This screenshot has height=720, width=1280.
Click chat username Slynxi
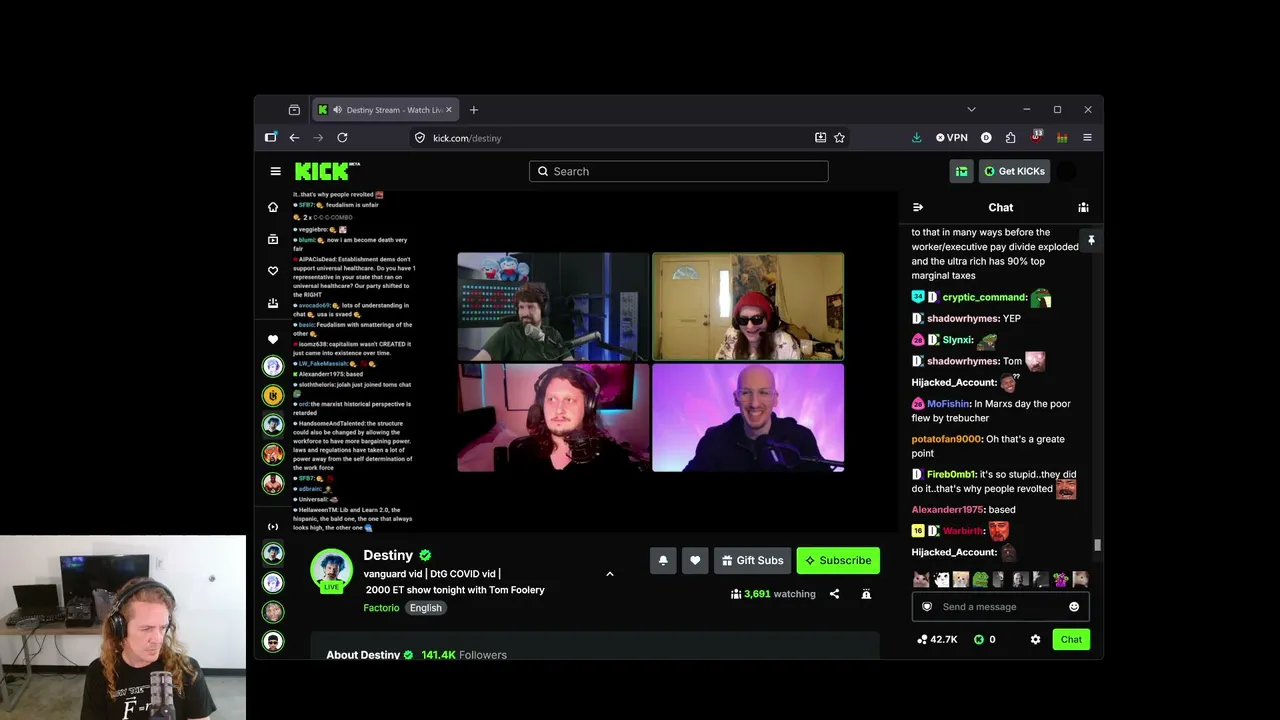point(957,340)
